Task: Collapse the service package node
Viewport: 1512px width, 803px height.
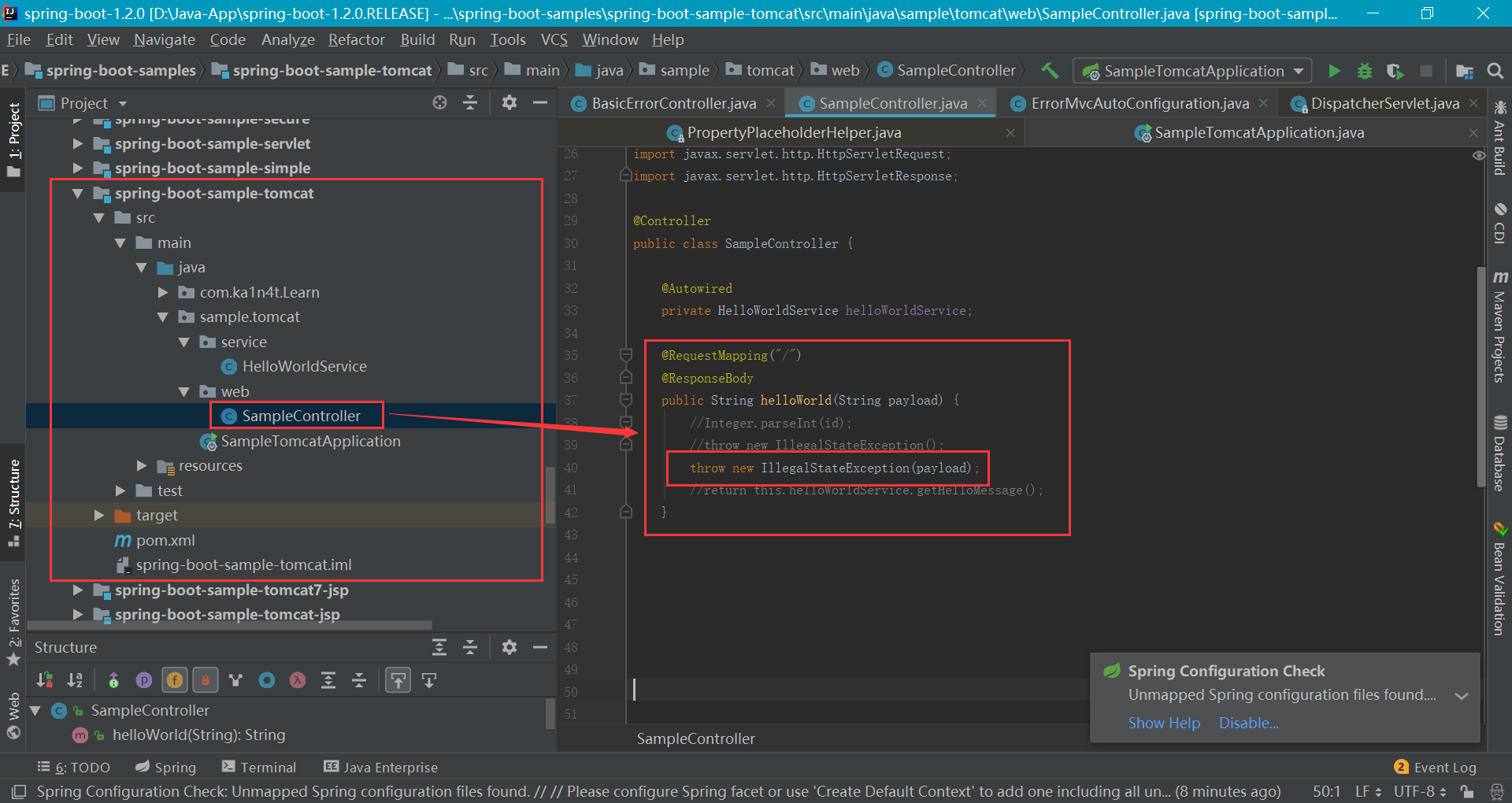Action: [183, 342]
